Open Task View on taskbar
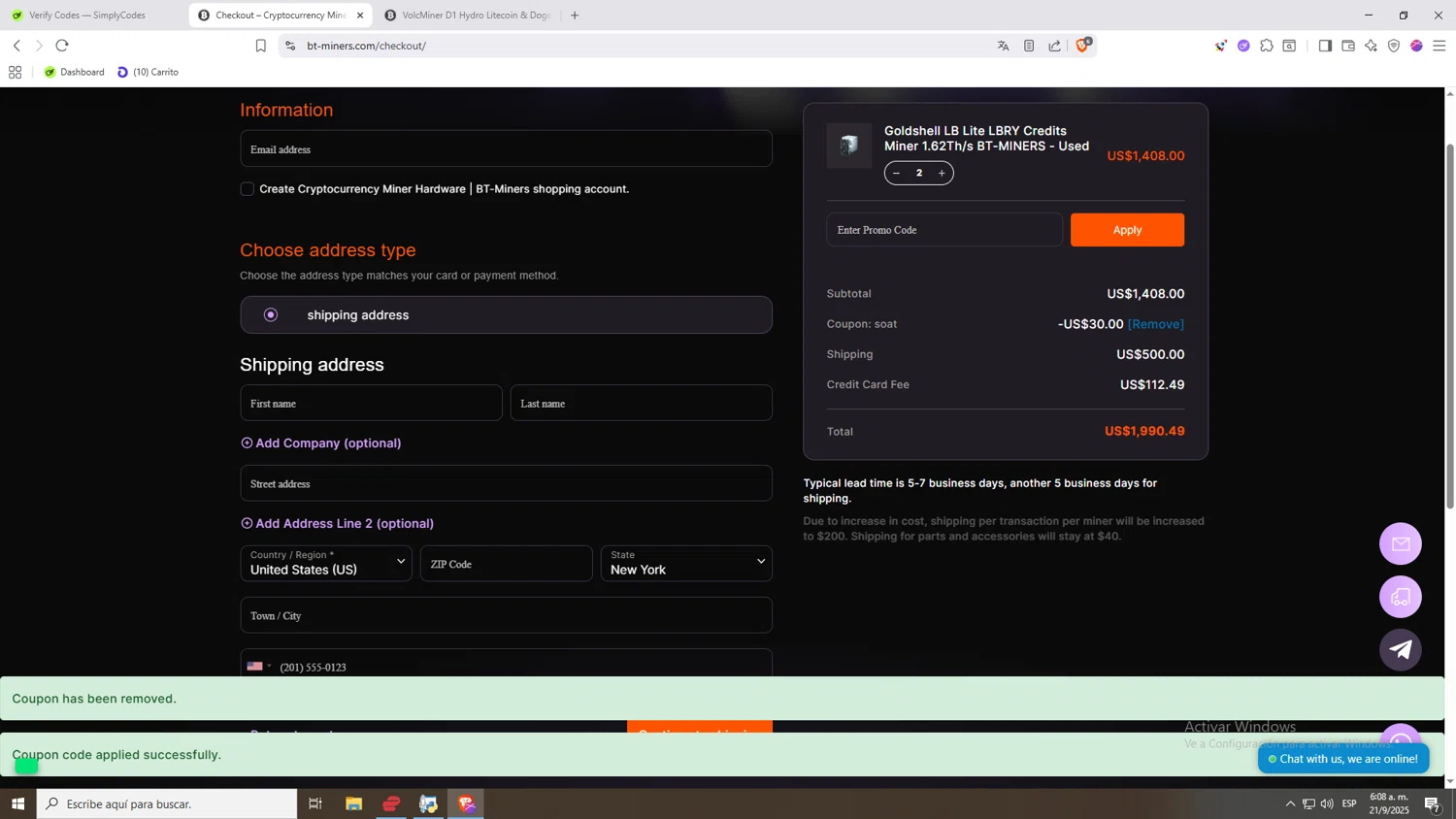 coord(315,803)
